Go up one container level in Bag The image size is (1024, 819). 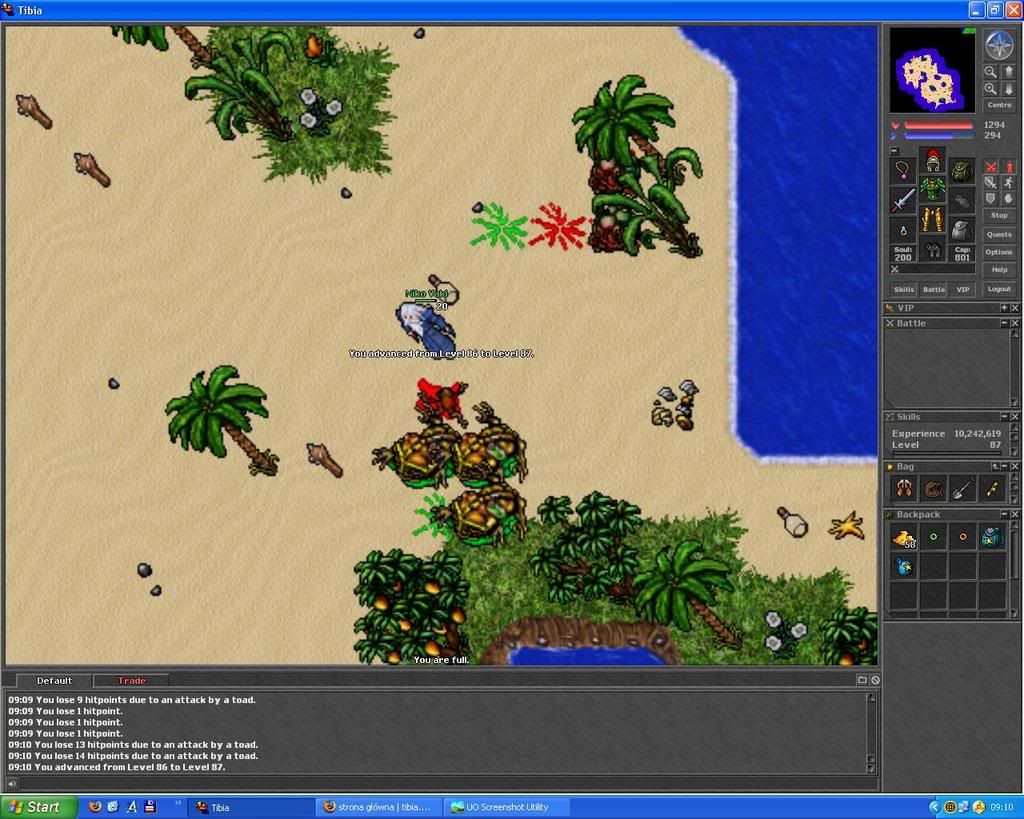995,466
